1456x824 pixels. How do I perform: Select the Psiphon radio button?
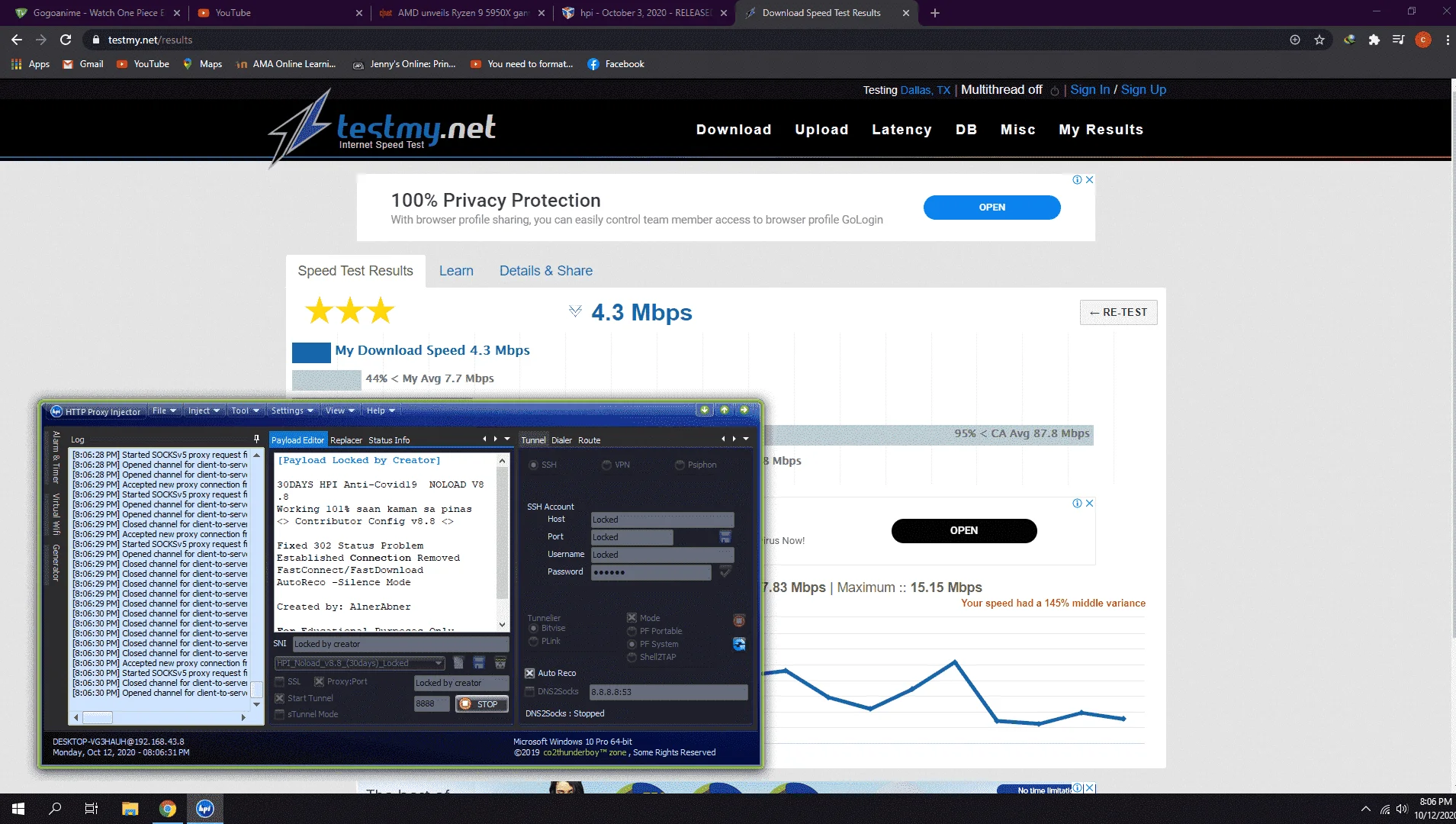(x=680, y=465)
